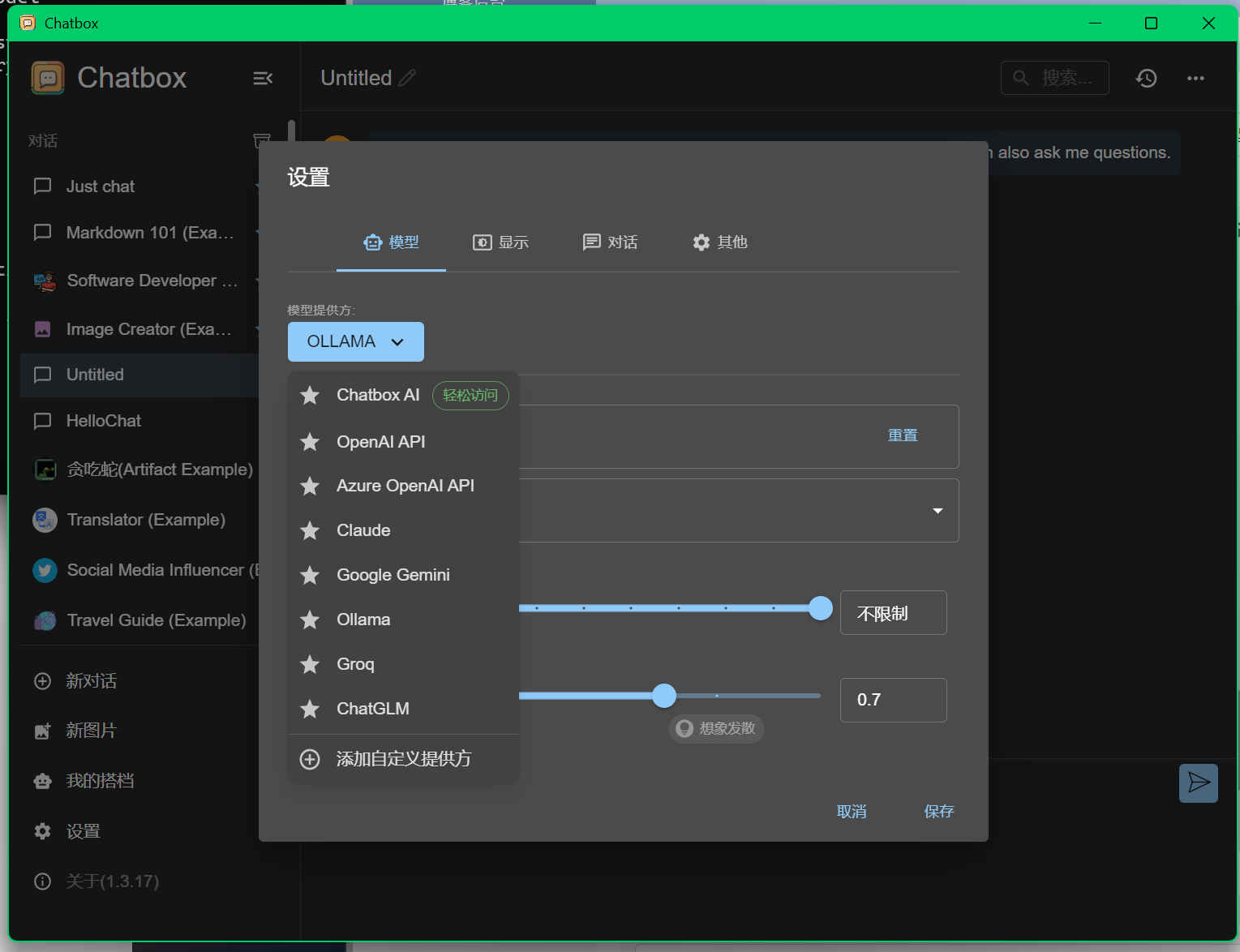
Task: Click star icon beside Google Gemini
Action: pyautogui.click(x=310, y=575)
